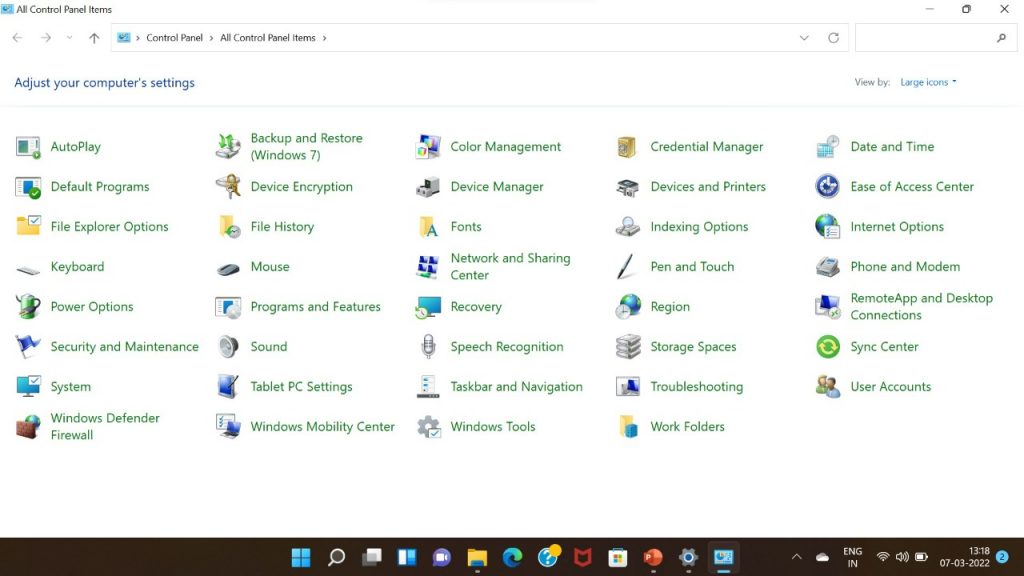Image resolution: width=1024 pixels, height=576 pixels.
Task: Open the Troubleshooting icon
Action: pyautogui.click(x=628, y=387)
